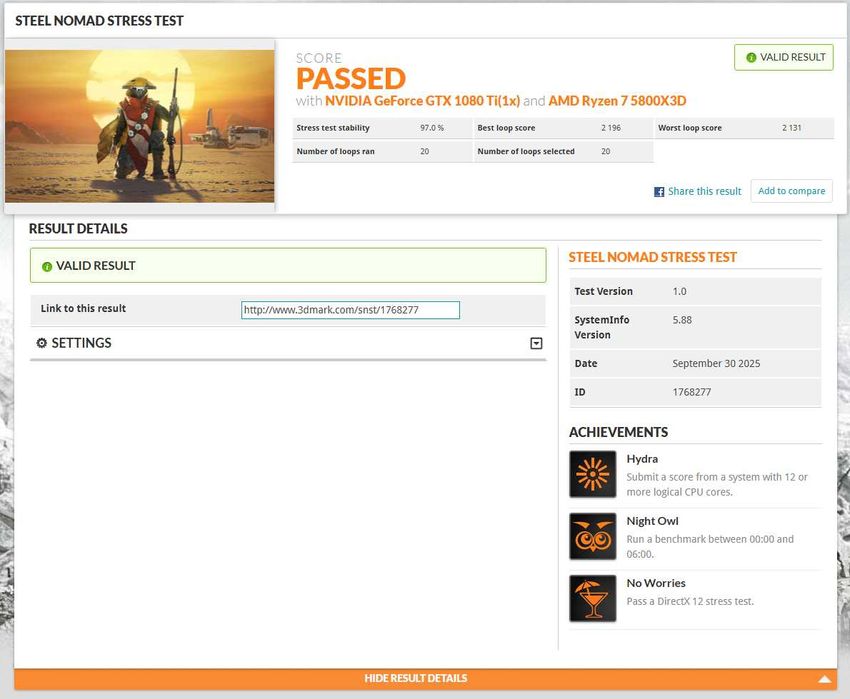Viewport: 850px width, 699px height.
Task: Click the Result Details heading
Action: (78, 228)
